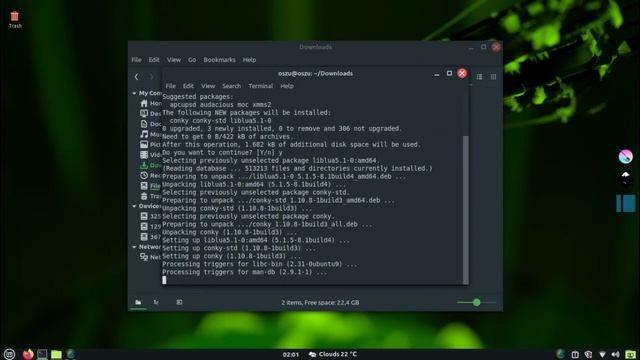This screenshot has height=360, width=640.
Task: Open the Bookmarks menu in file manager
Action: click(219, 60)
